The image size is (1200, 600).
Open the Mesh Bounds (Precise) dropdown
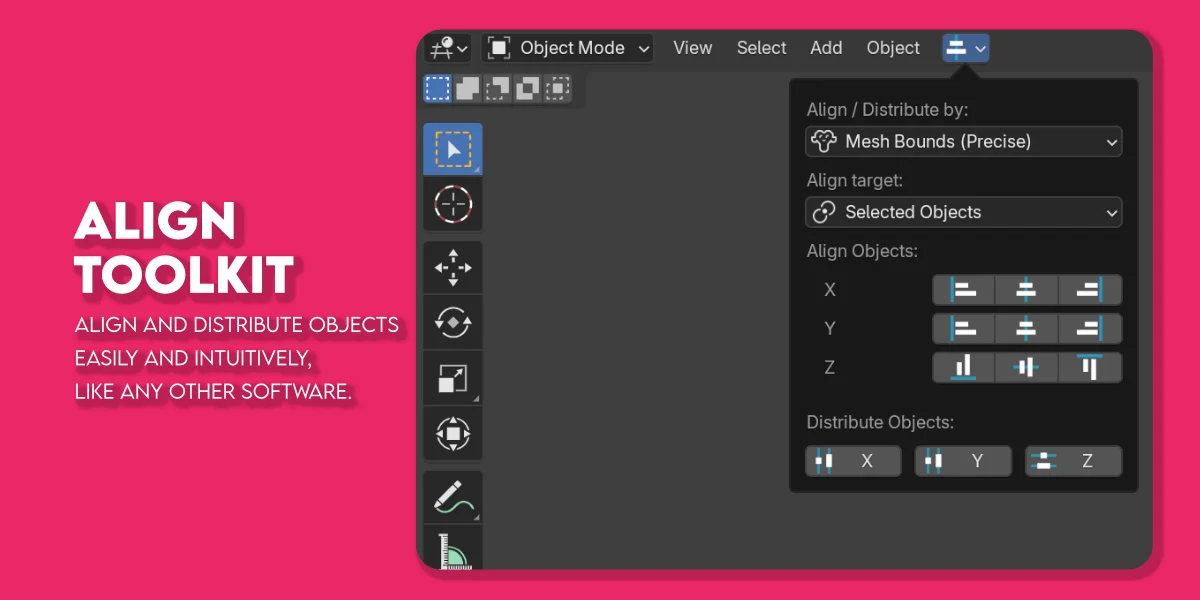pyautogui.click(x=963, y=141)
